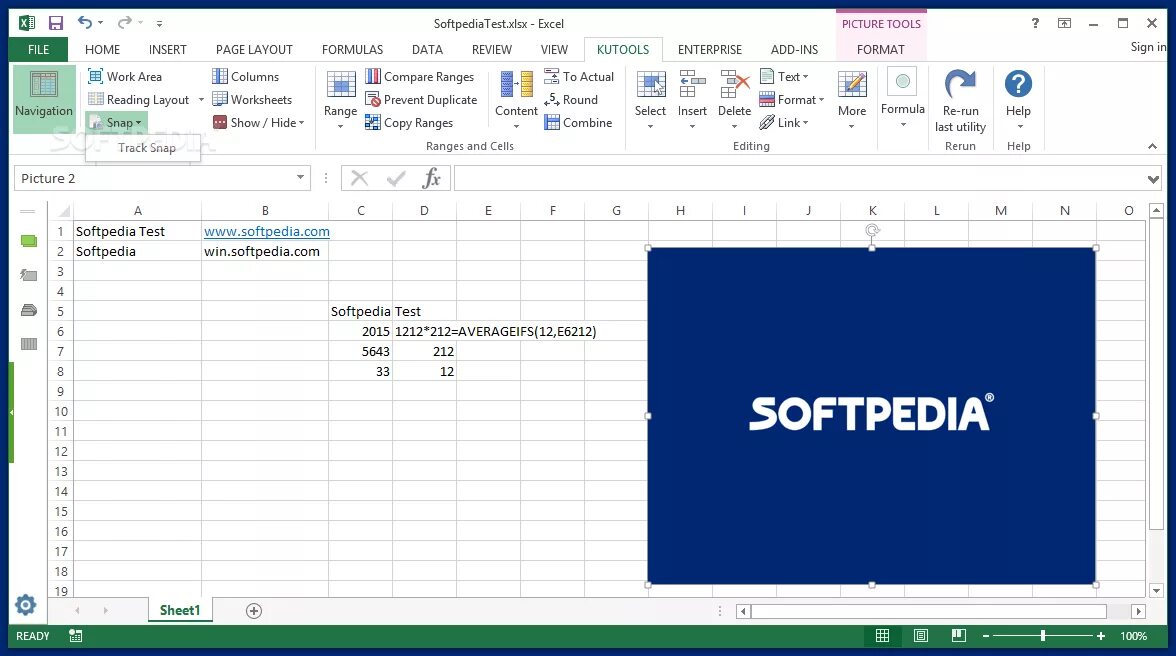Viewport: 1176px width, 656px height.
Task: Select cell with win.softpedia.com
Action: (265, 251)
